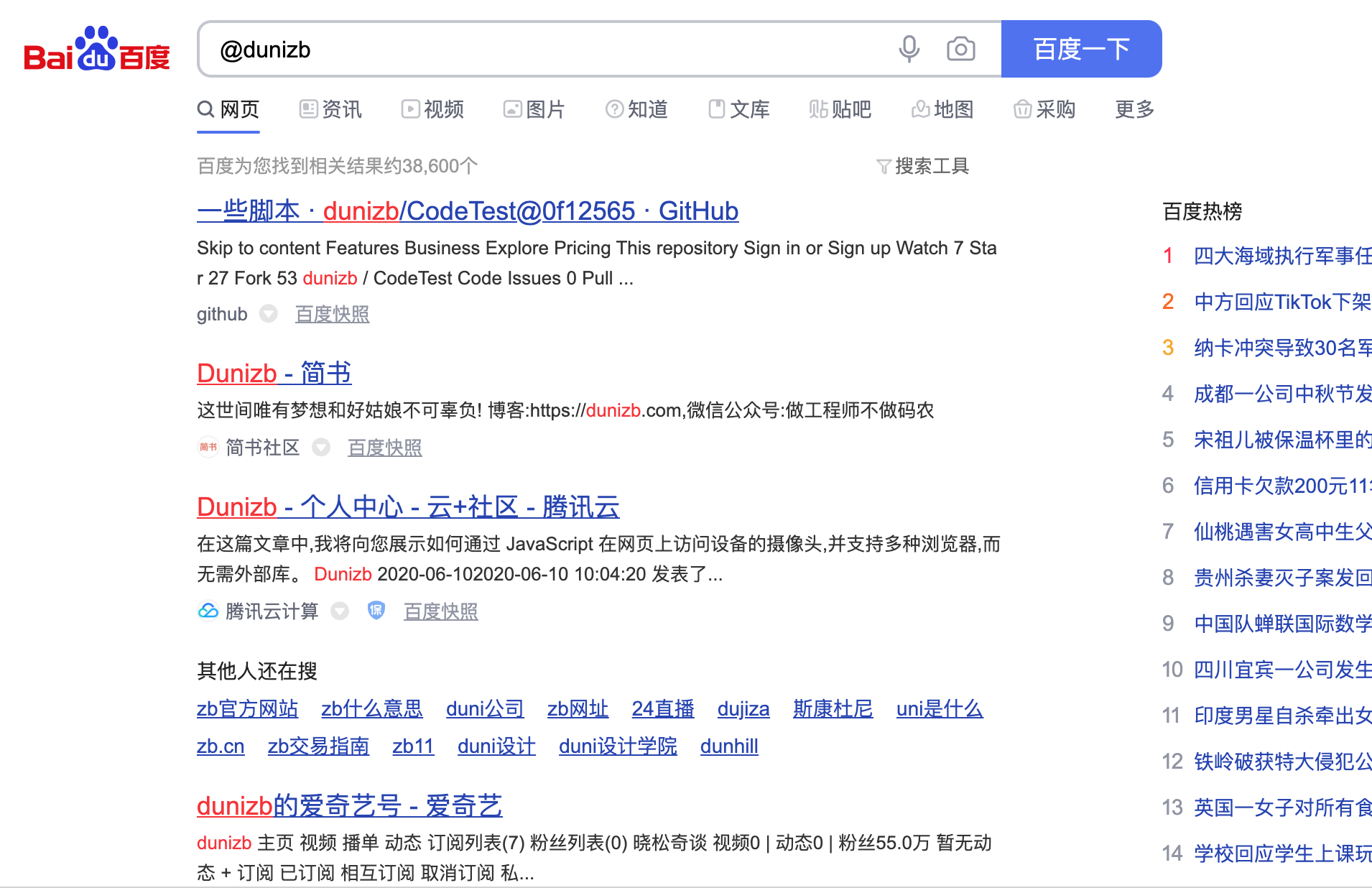Search related term duni设计学院
Screen dimensions: 1372x888
(x=618, y=746)
